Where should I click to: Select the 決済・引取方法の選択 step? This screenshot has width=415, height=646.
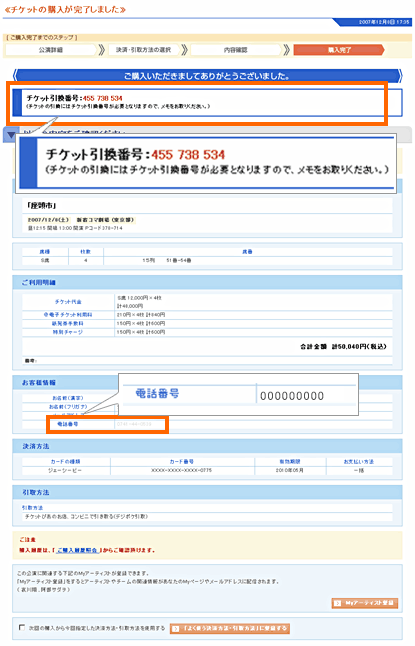143,50
